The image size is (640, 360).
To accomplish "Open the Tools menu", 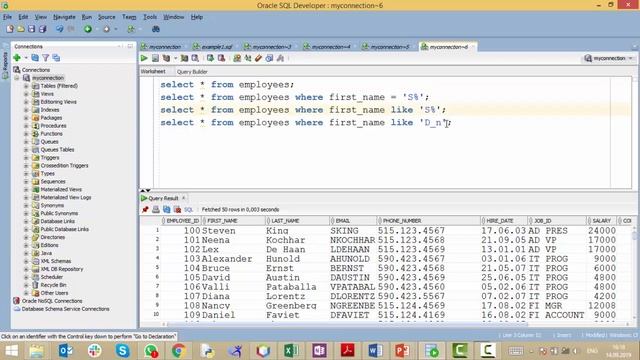I will click(x=150, y=17).
